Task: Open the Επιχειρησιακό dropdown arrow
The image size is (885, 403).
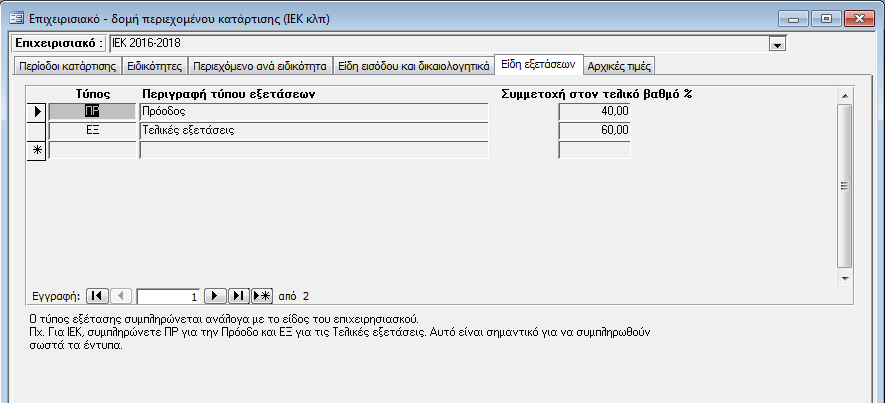Action: coord(776,44)
